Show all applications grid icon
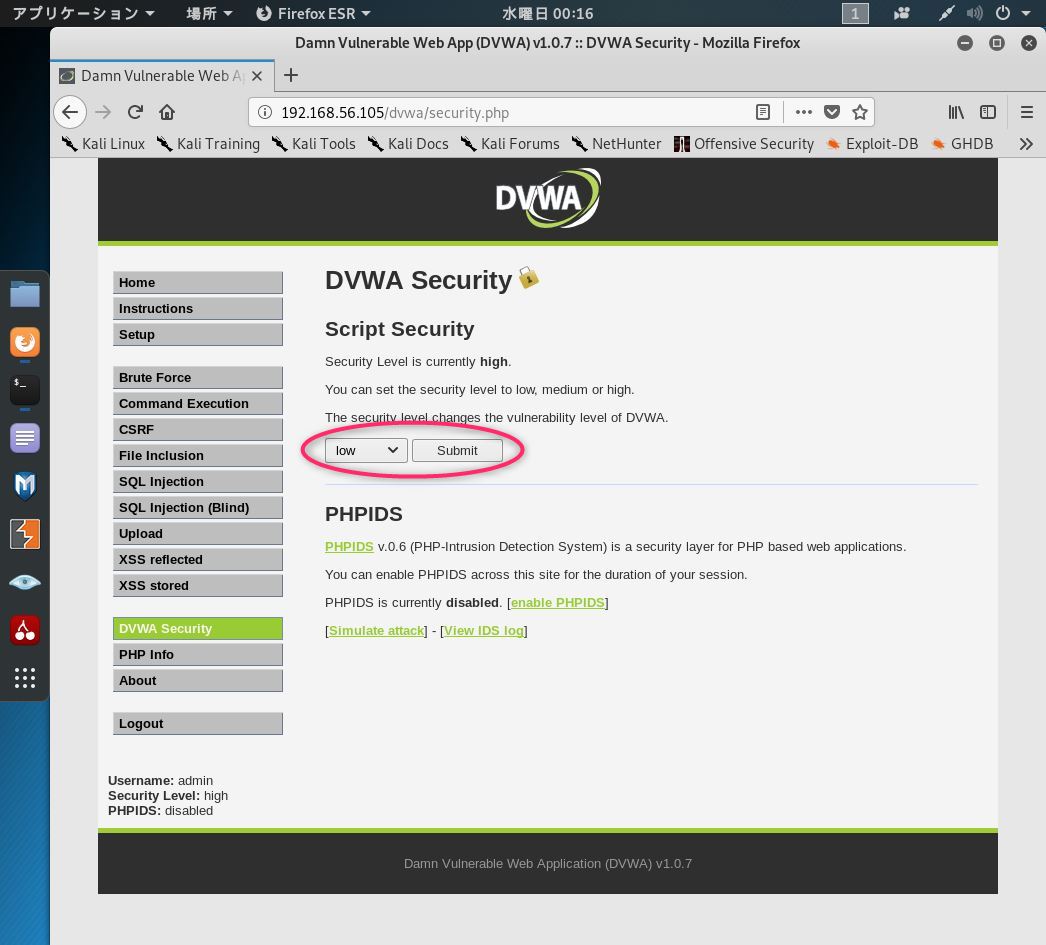The image size is (1046, 945). (25, 678)
